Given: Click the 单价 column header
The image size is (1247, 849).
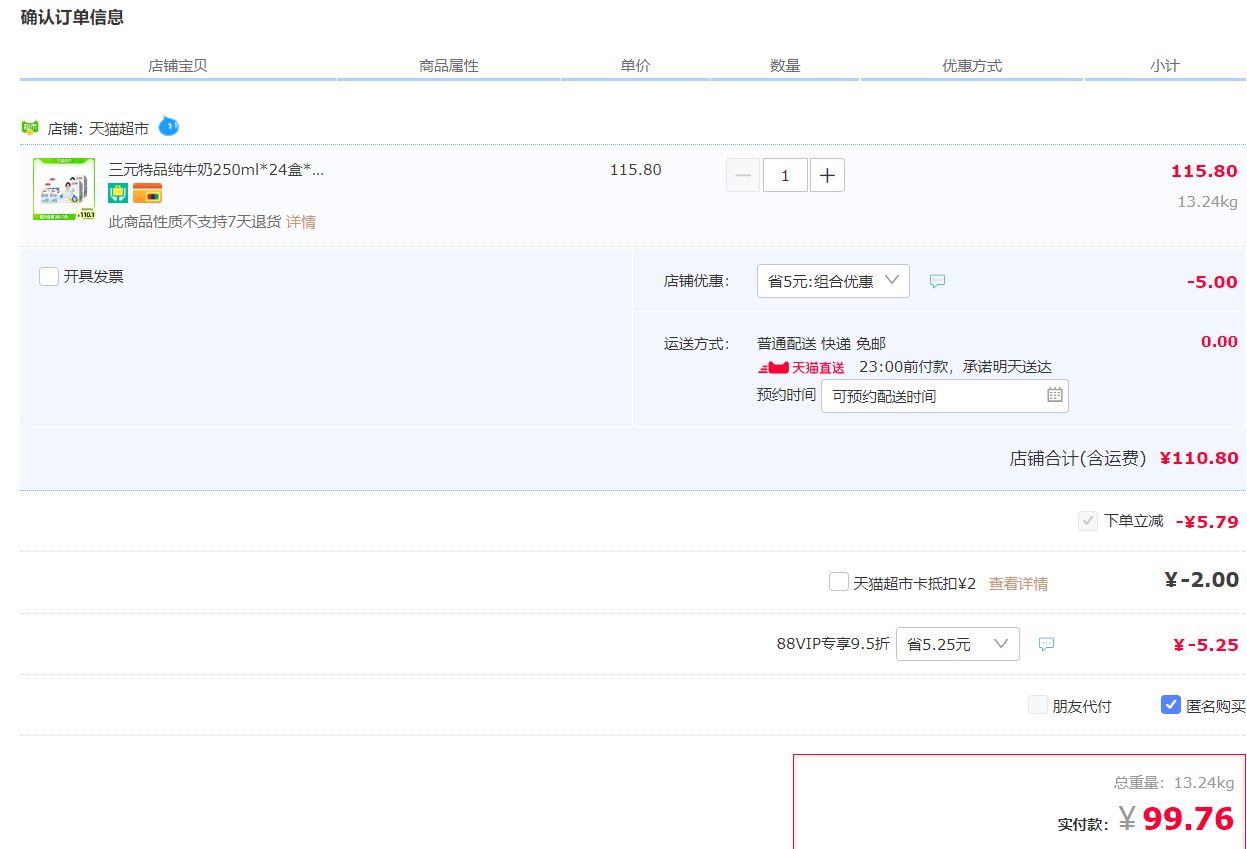Looking at the screenshot, I should coord(635,66).
